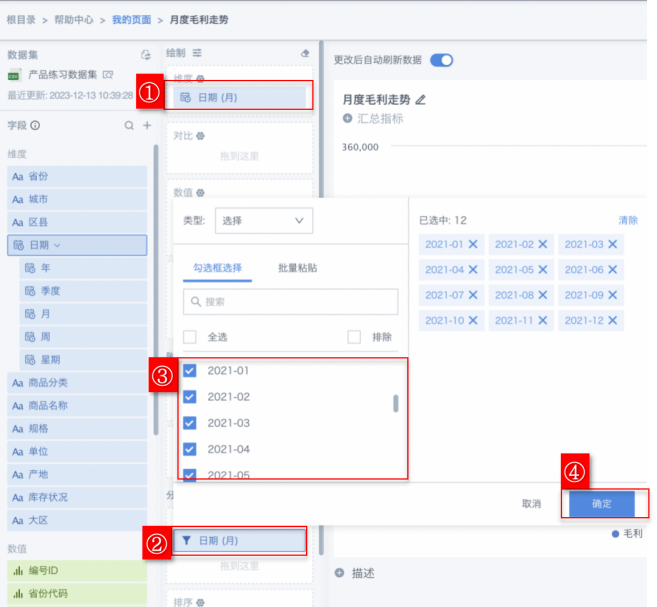The image size is (657, 607).
Task: Check the 排除 checkbox
Action: coord(353,337)
